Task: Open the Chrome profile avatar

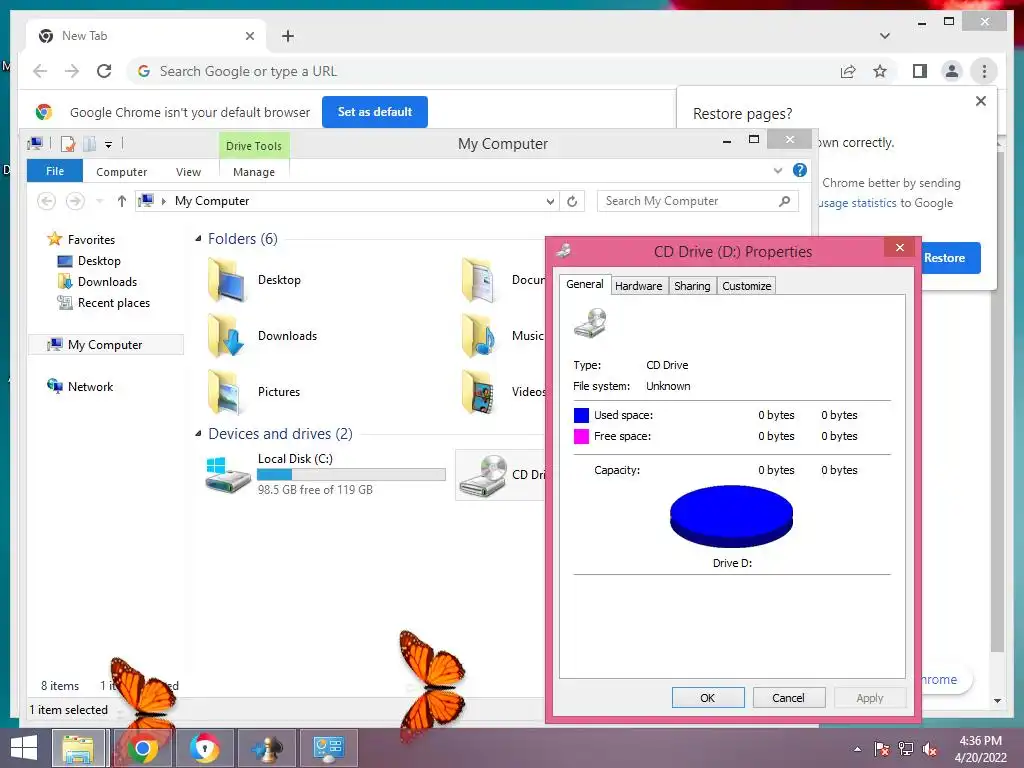Action: pyautogui.click(x=952, y=71)
